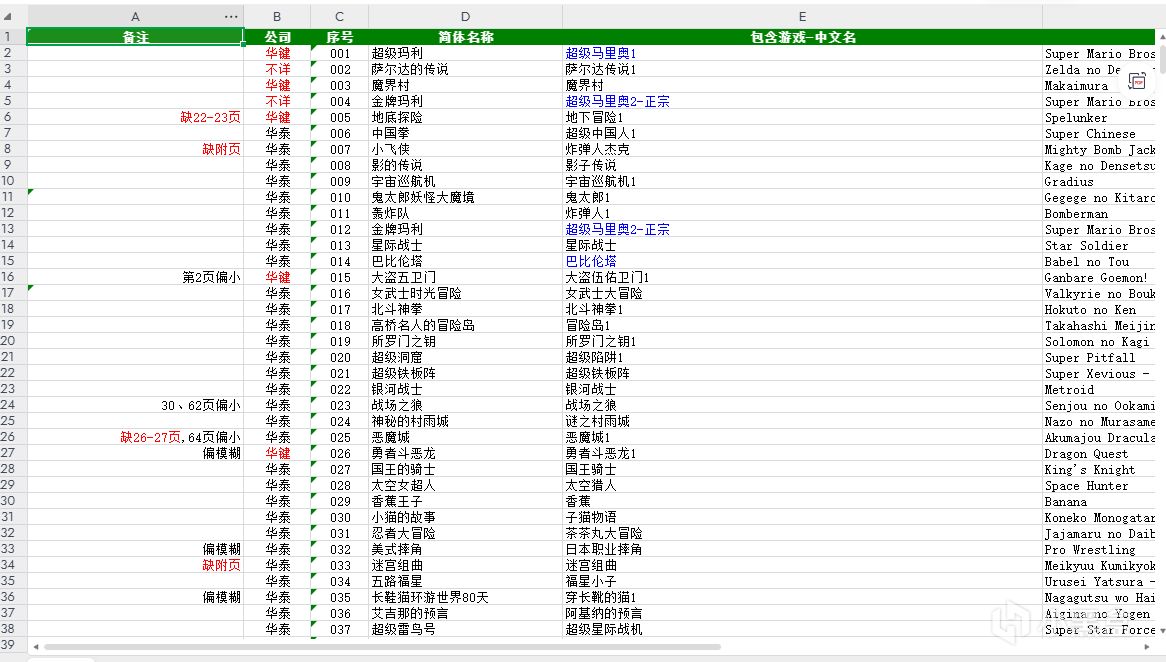Open the 超级马里奥2-正宗 link in row 13

(617, 229)
